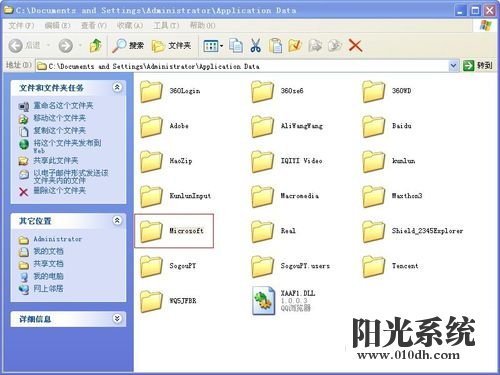Click the Cut scissors icon
The height and width of the screenshot is (375, 500).
click(x=256, y=45)
